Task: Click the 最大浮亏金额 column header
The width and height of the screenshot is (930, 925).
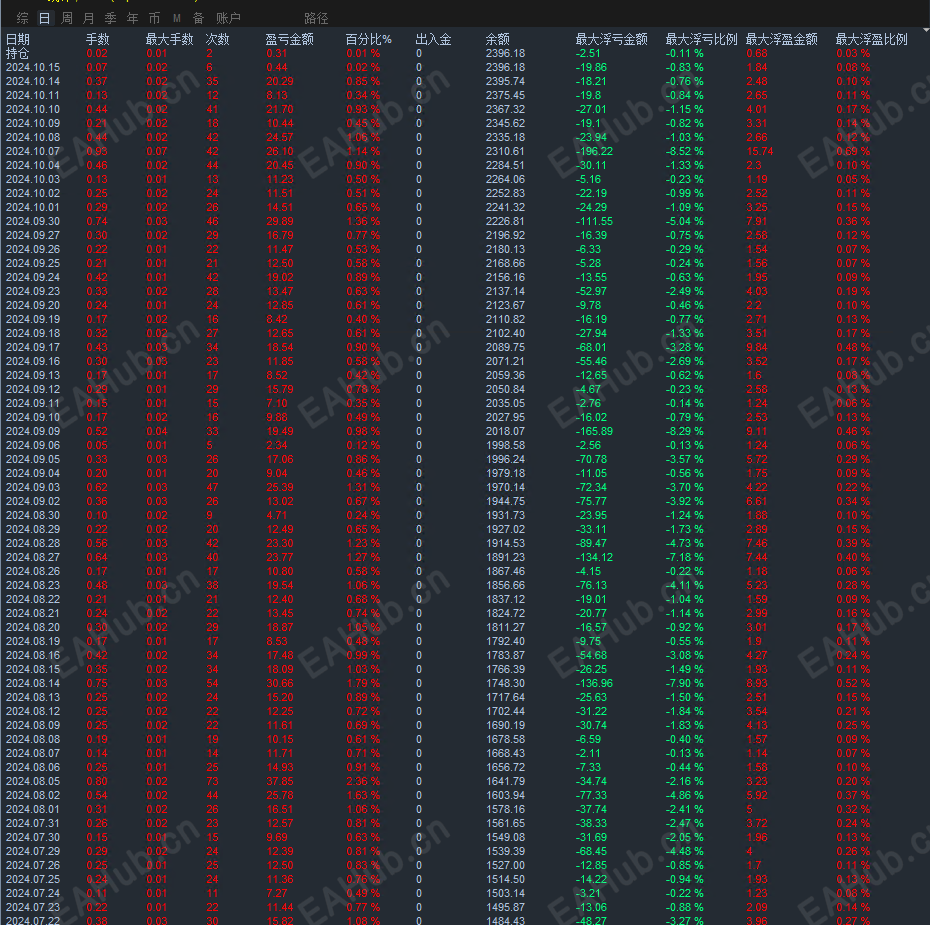Action: [x=611, y=39]
